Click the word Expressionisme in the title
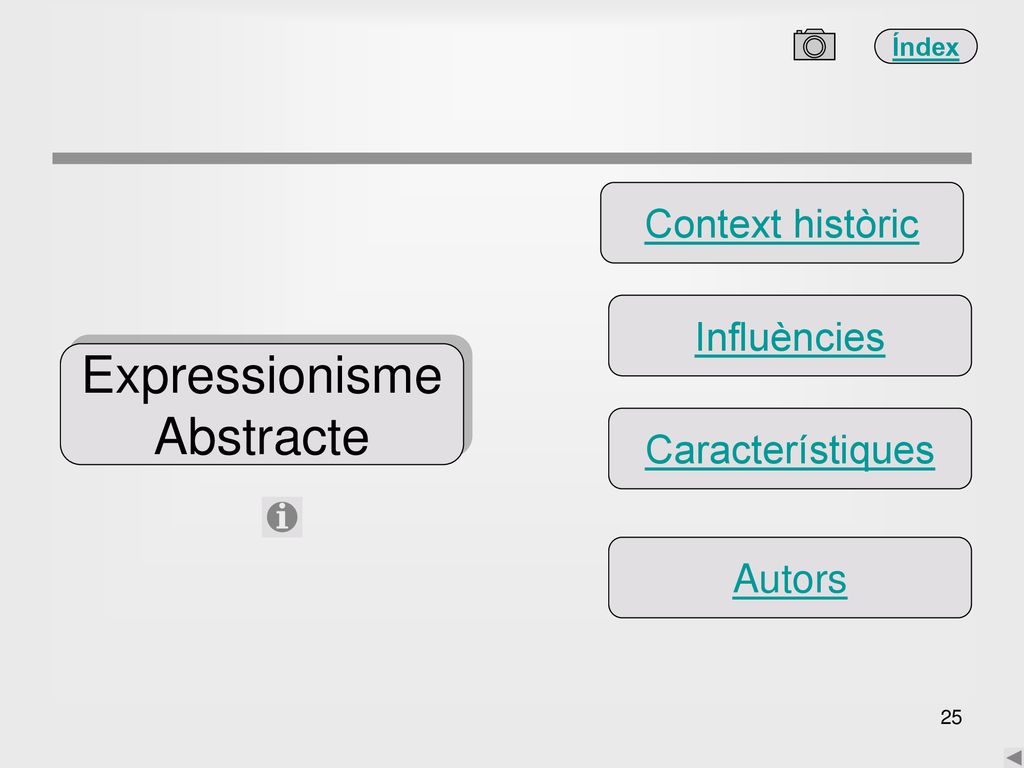1024x768 pixels. pyautogui.click(x=262, y=376)
